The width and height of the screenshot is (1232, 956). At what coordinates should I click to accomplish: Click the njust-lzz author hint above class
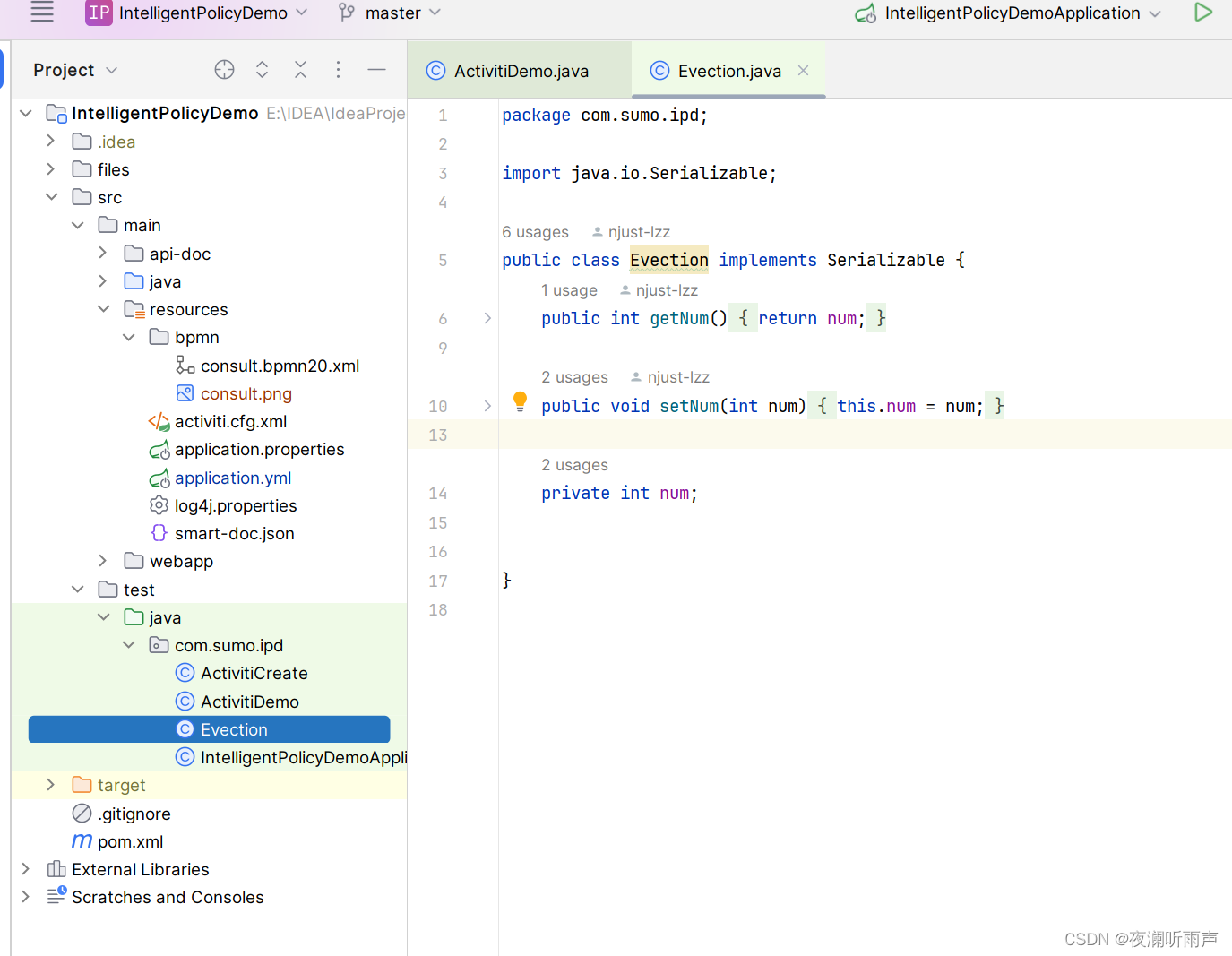[x=631, y=232]
